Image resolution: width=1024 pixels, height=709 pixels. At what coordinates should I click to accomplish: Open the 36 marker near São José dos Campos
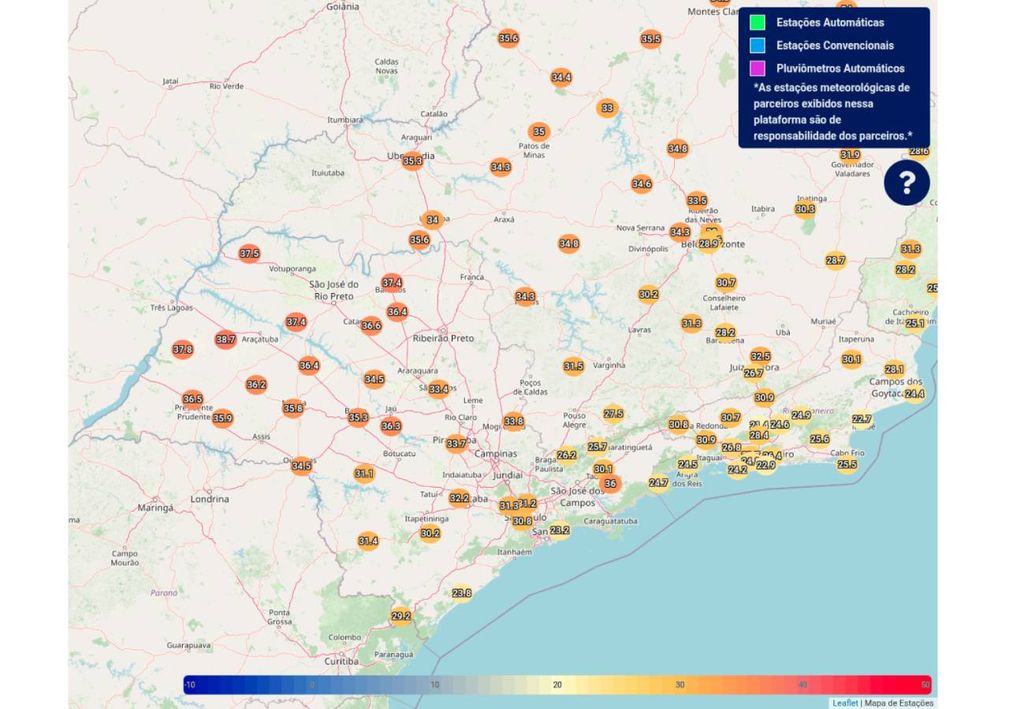click(612, 483)
